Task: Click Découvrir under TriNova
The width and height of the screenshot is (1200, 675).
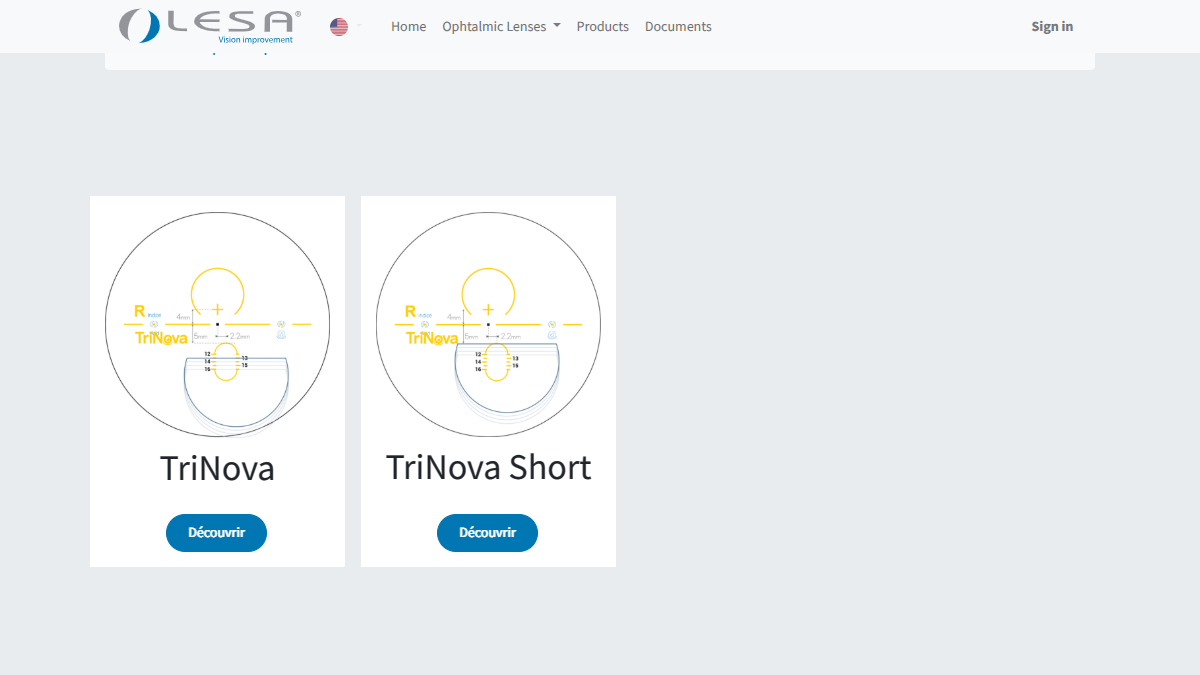Action: pos(216,533)
